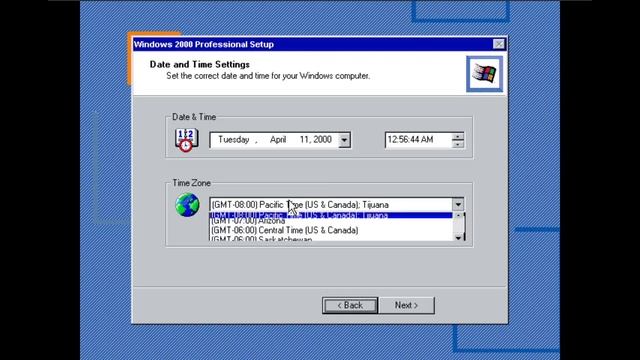The height and width of the screenshot is (360, 640).
Task: Click the weekday 'Tuesday' in date field
Action: coord(233,140)
